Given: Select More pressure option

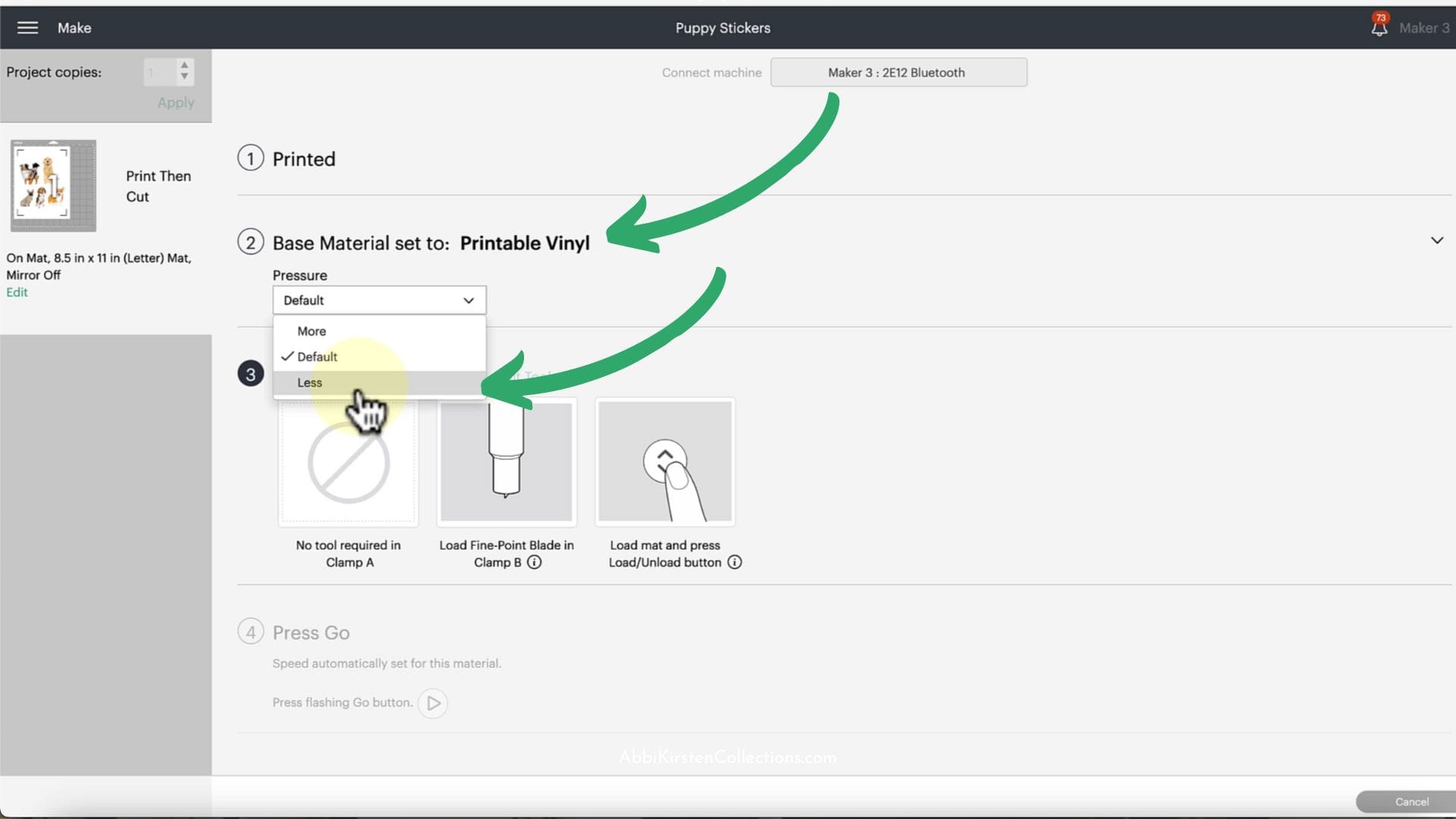Looking at the screenshot, I should tap(312, 331).
